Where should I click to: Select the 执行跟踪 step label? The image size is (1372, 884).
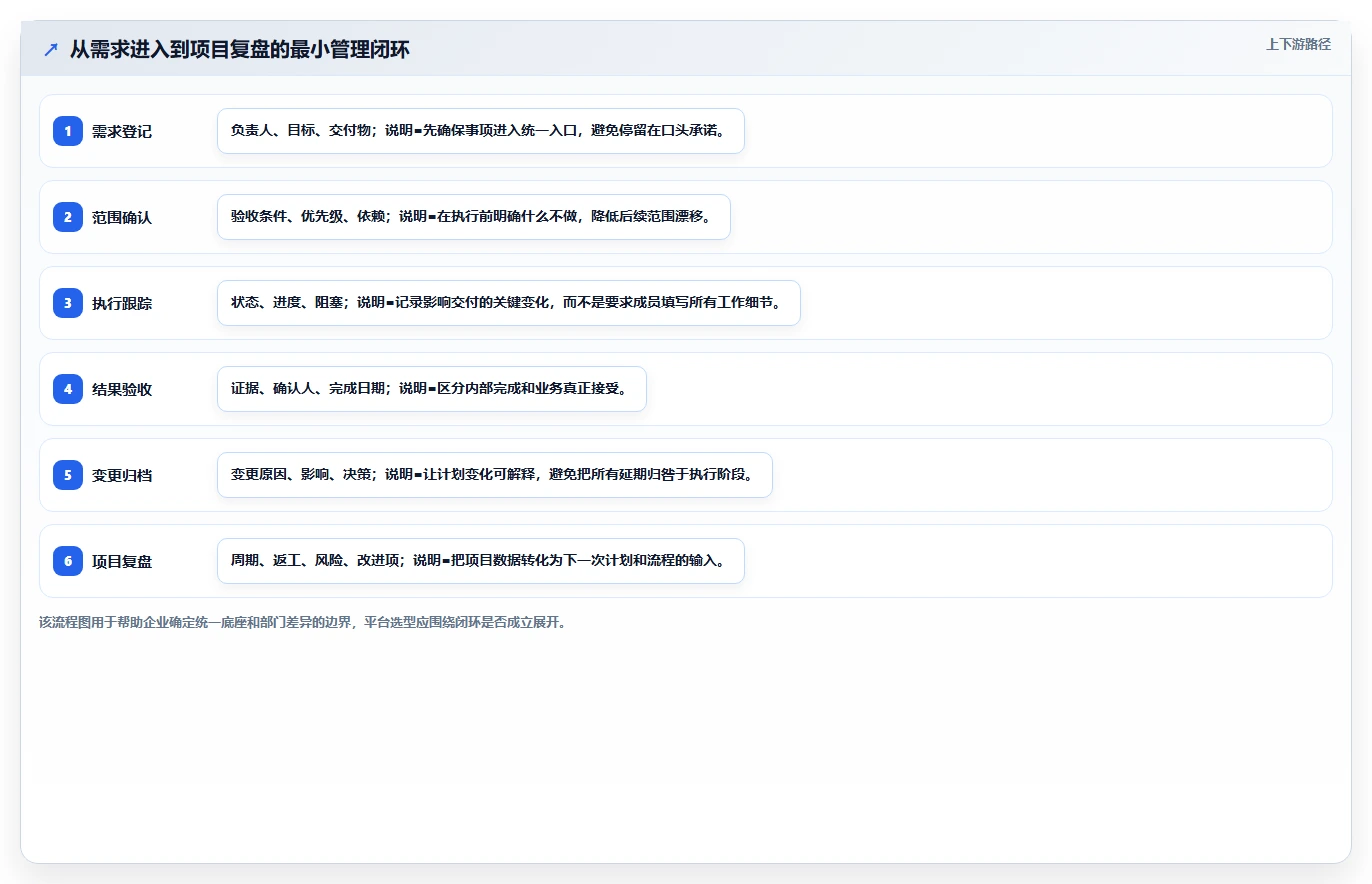point(122,303)
